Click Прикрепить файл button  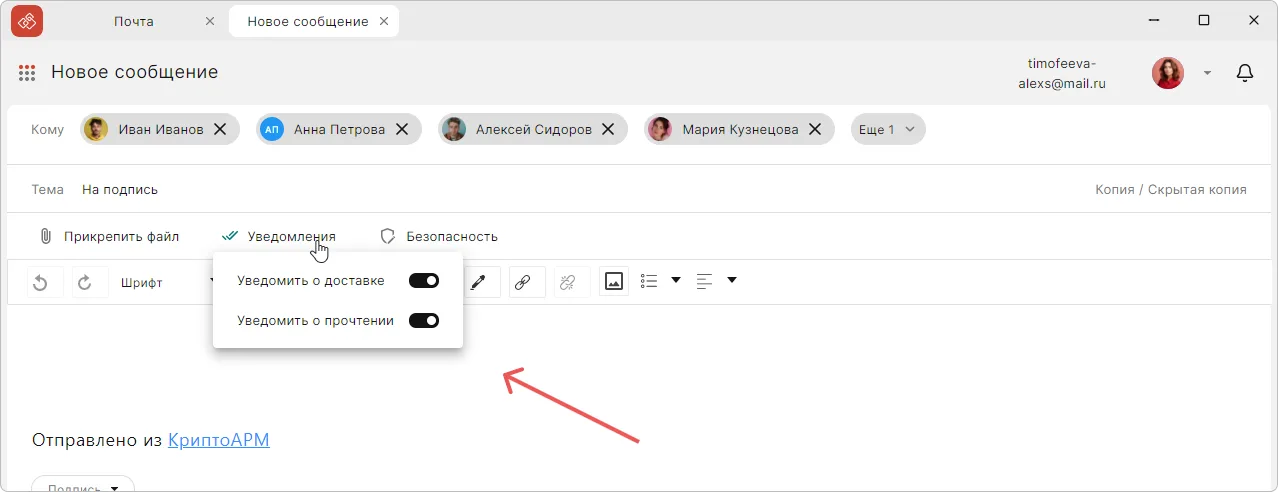tap(109, 237)
